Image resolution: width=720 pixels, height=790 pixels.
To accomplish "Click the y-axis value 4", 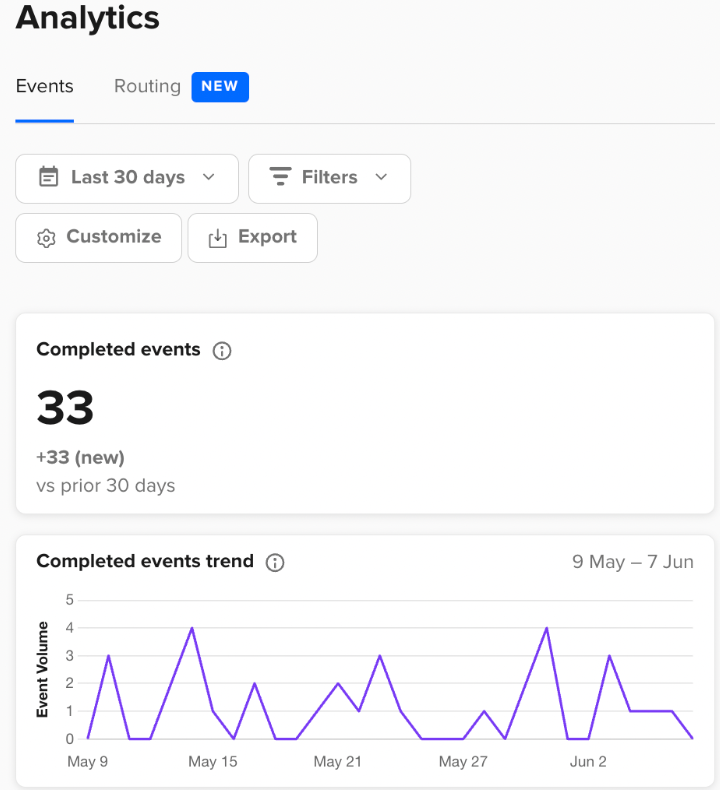I will (x=70, y=628).
